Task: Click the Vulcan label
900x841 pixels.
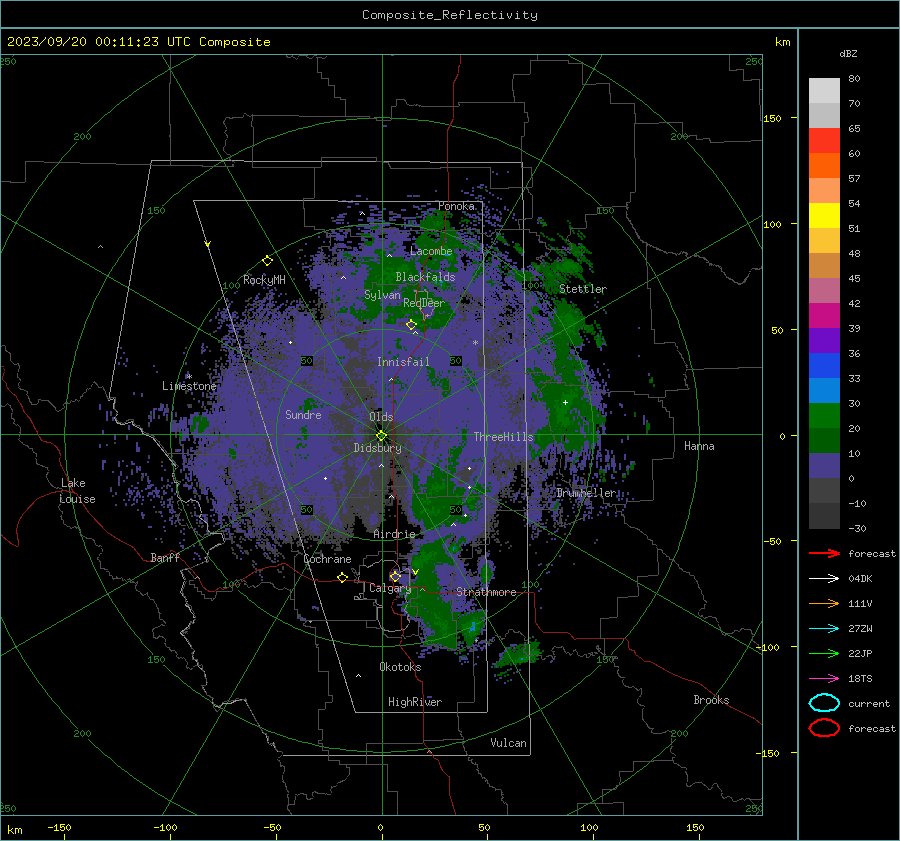Action: coord(508,743)
